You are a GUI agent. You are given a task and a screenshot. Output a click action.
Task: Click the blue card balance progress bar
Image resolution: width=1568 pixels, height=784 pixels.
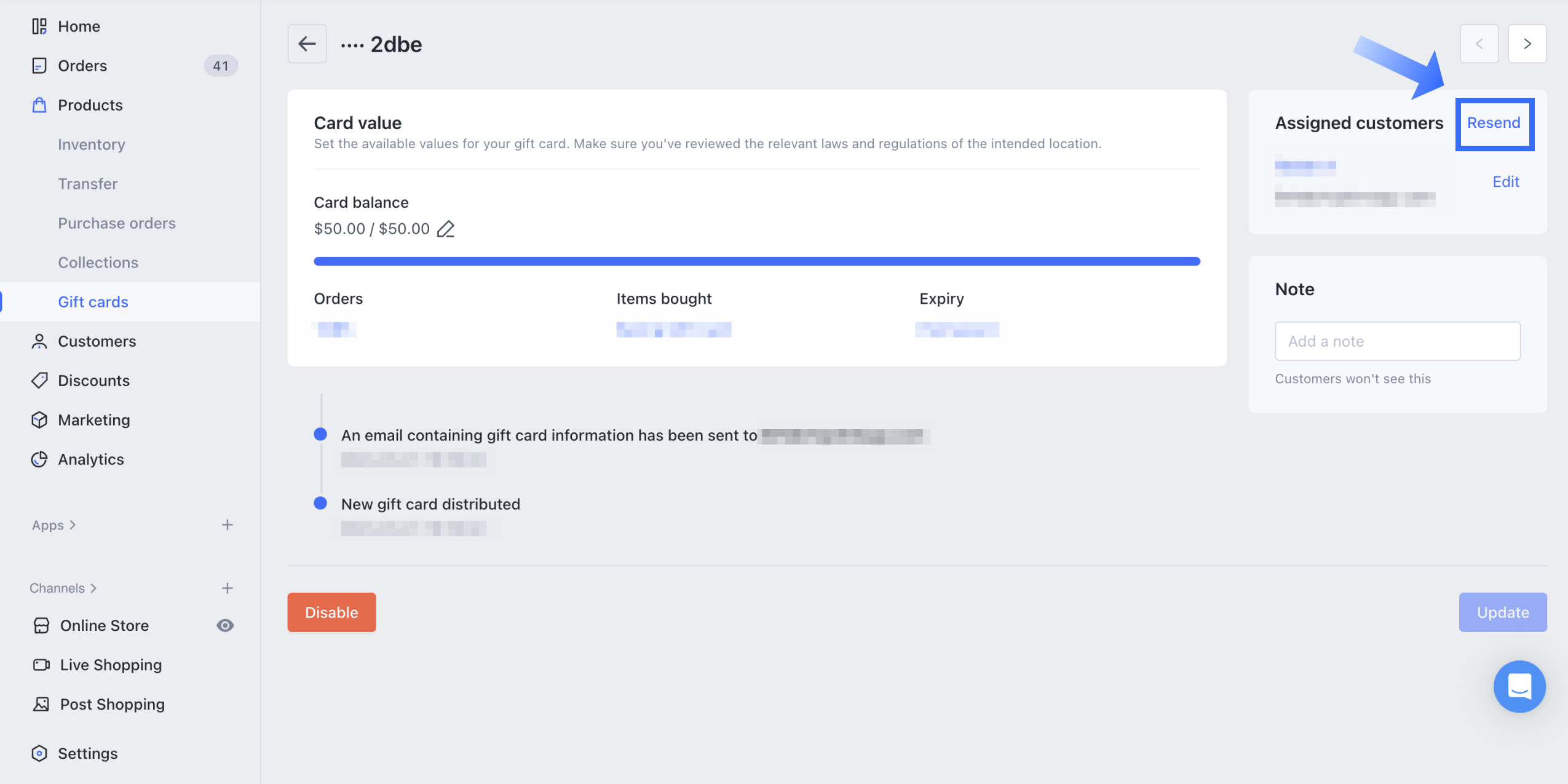[x=756, y=261]
